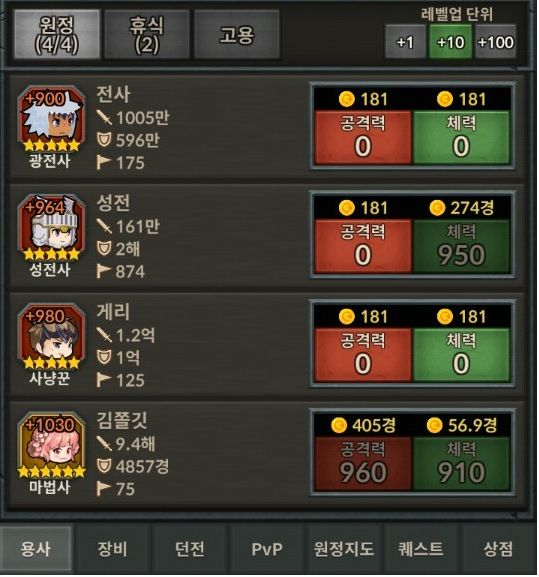This screenshot has height=577, width=539.
Task: Select the 사냥꾼 hero portrait
Action: (x=51, y=337)
